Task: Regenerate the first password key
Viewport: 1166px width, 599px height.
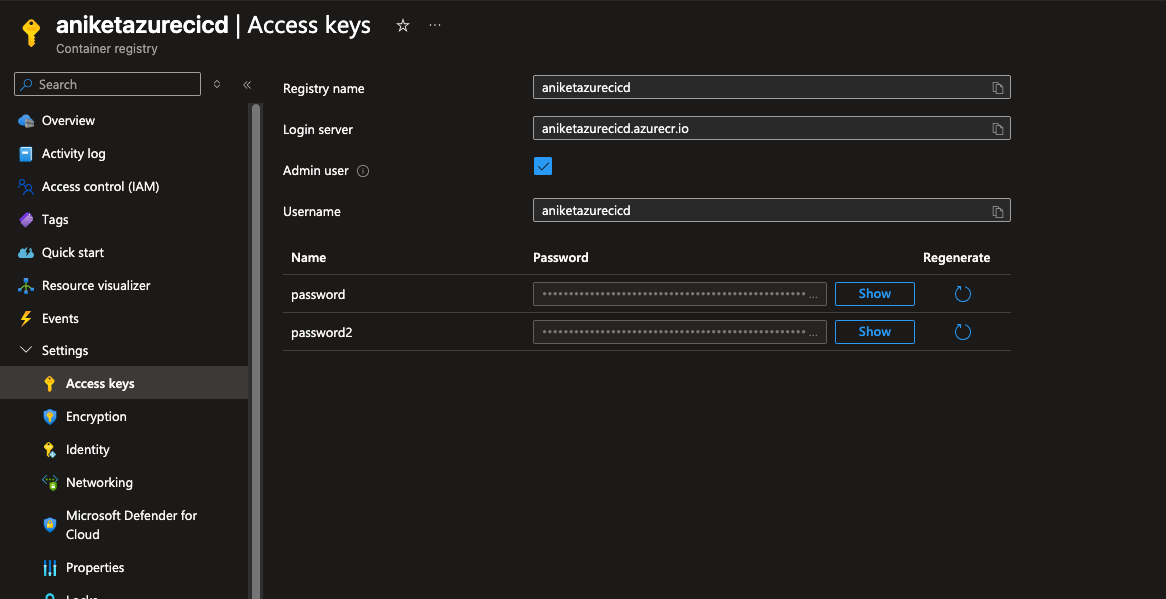Action: (x=962, y=294)
